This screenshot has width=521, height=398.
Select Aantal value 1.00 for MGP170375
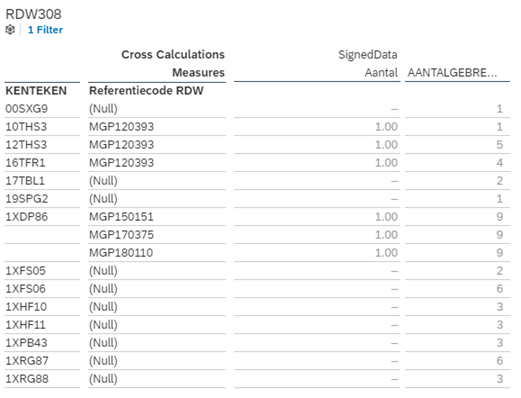(x=386, y=235)
